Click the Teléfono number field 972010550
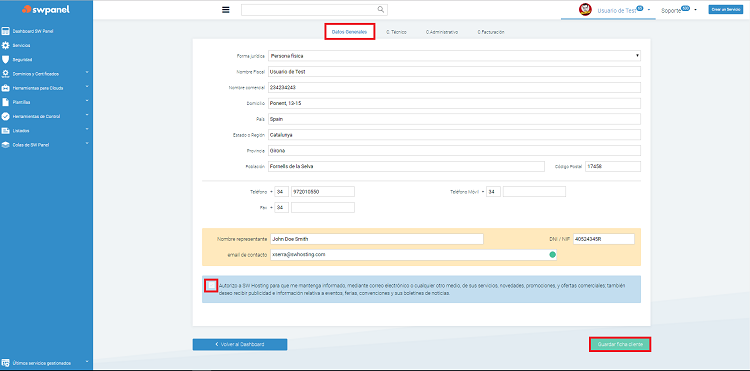The height and width of the screenshot is (371, 750). pos(323,192)
